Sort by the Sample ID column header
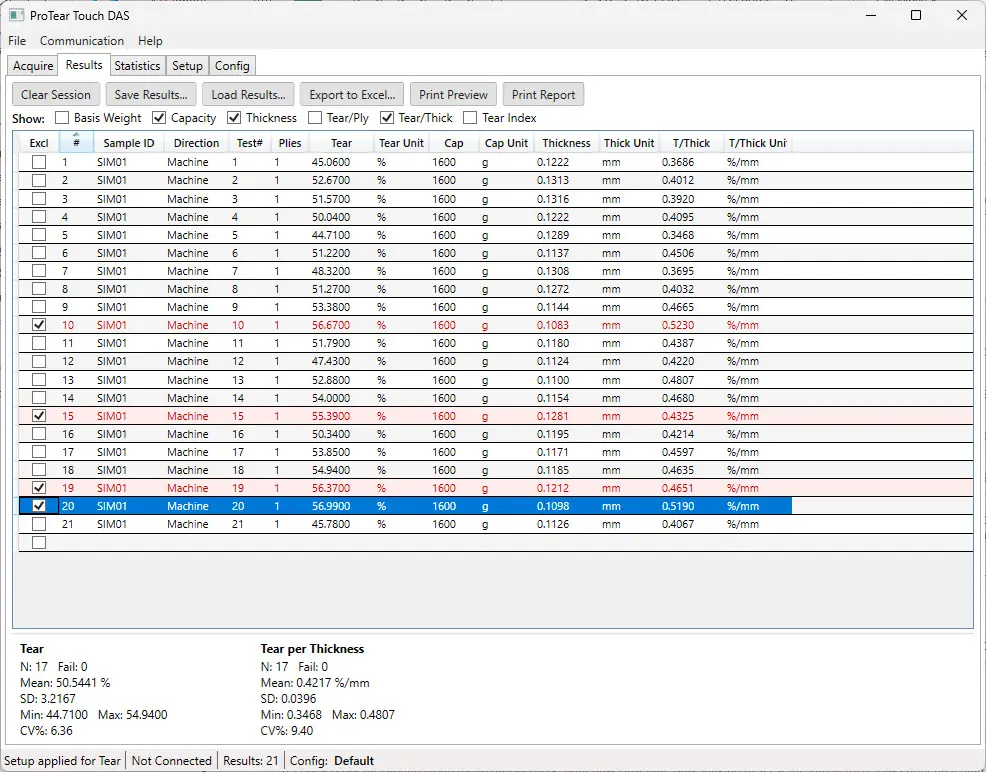The width and height of the screenshot is (986, 772). [128, 143]
